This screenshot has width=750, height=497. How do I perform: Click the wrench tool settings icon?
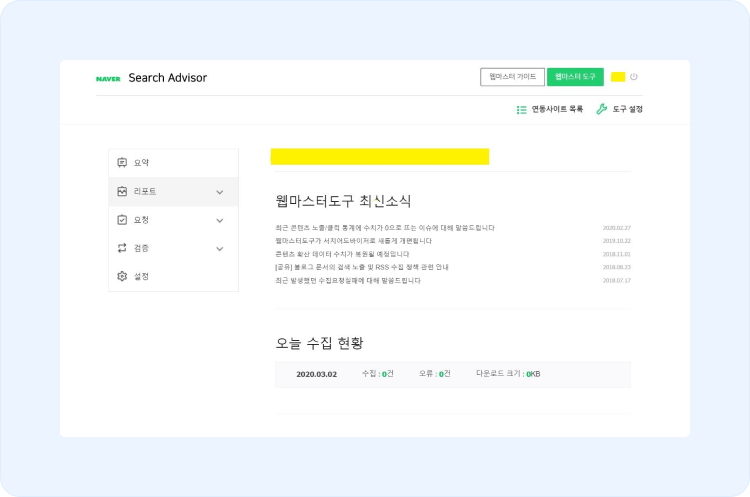[601, 109]
